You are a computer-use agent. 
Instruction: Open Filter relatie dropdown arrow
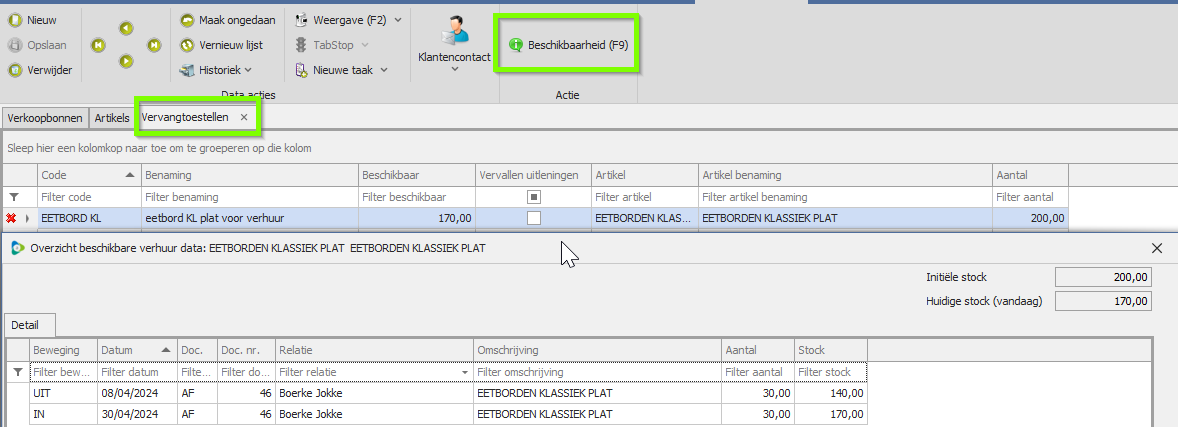465,372
